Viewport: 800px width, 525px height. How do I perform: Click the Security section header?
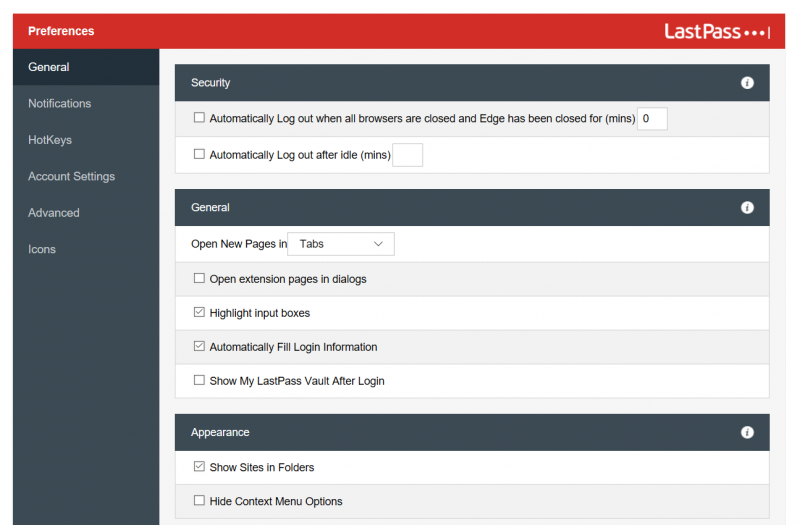[472, 83]
